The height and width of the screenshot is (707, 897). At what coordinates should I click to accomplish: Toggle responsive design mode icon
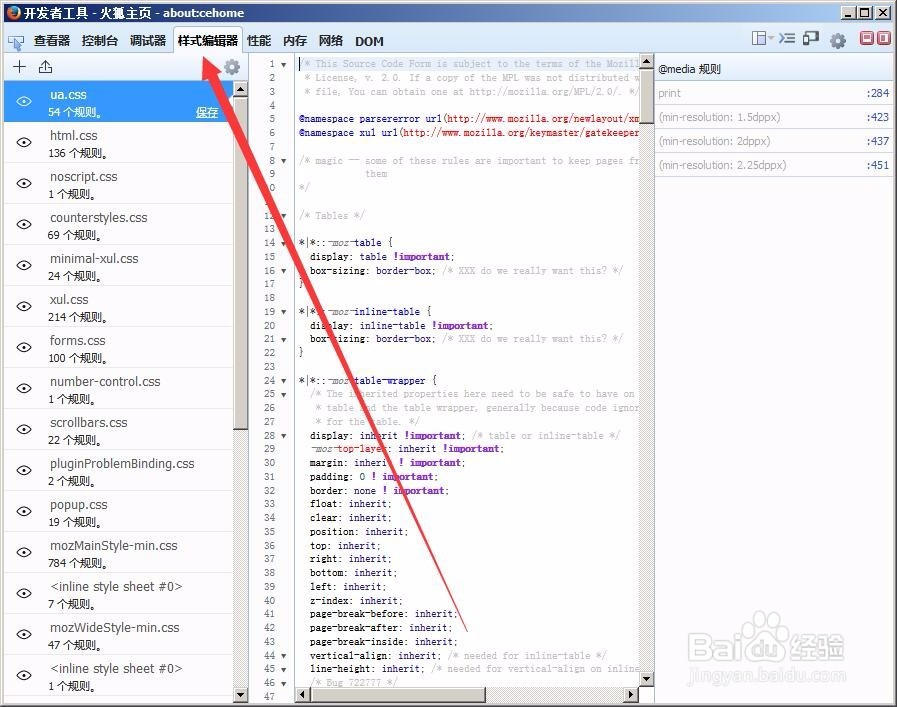click(810, 40)
